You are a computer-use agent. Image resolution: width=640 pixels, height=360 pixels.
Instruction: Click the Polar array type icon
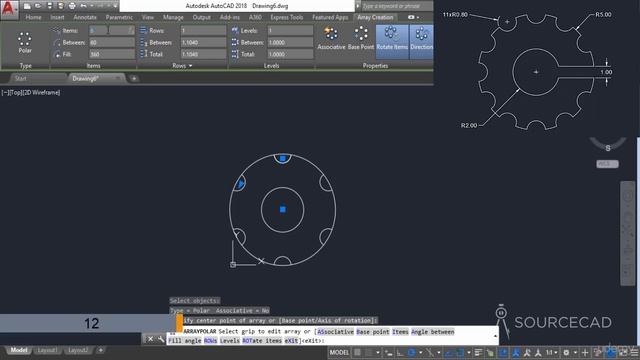pyautogui.click(x=25, y=43)
